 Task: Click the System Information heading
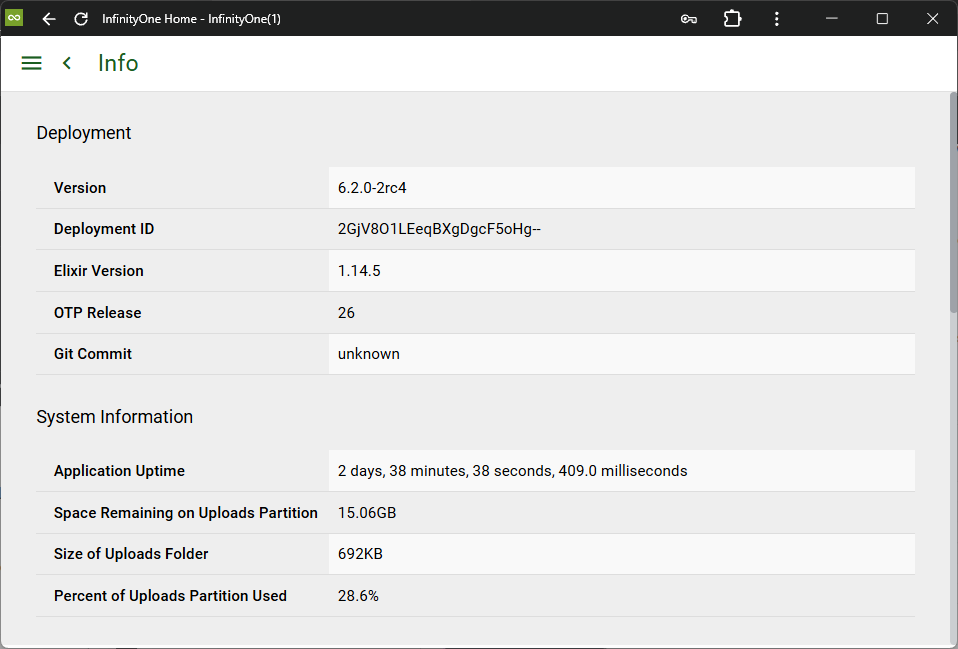tap(114, 417)
